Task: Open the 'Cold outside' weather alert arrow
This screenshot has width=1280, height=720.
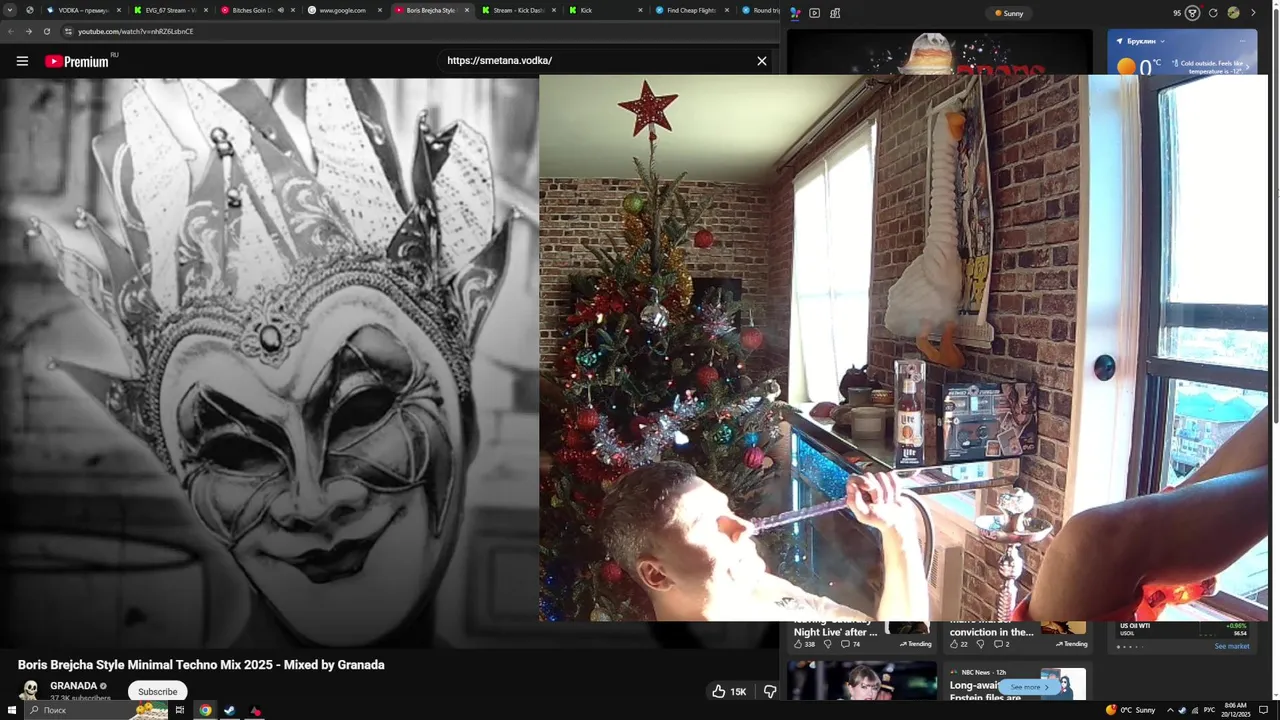Action: click(x=1247, y=67)
